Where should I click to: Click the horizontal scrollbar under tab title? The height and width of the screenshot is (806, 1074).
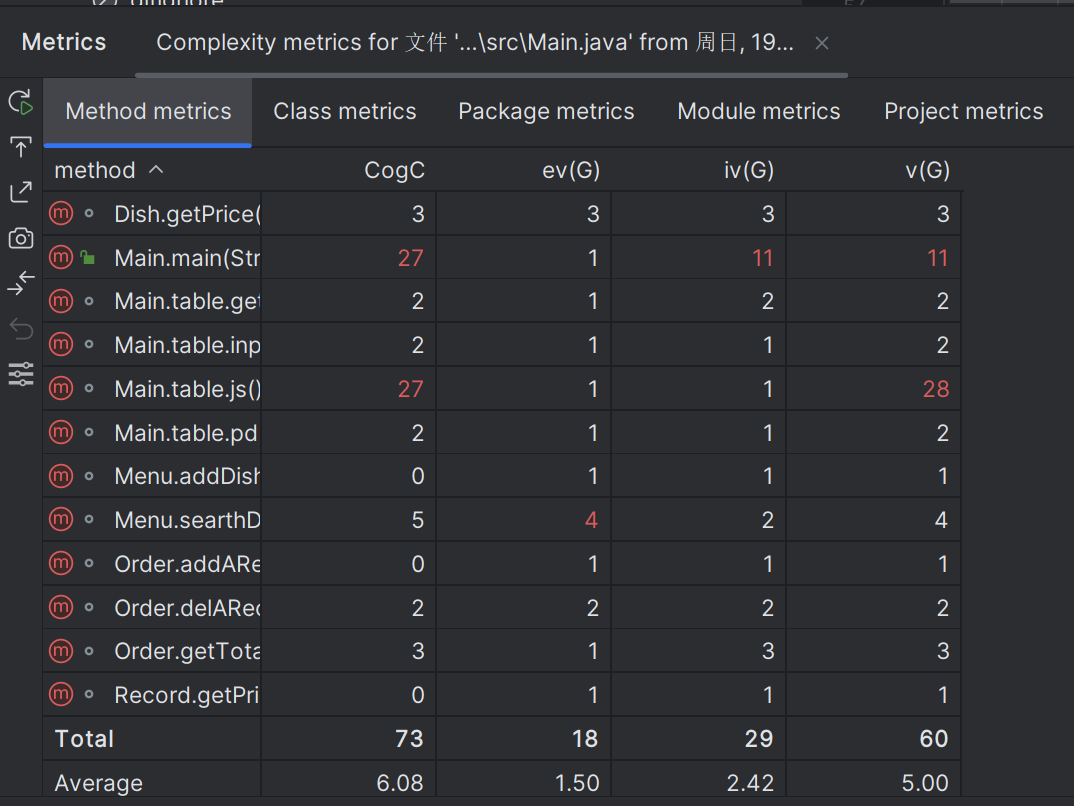(x=490, y=75)
